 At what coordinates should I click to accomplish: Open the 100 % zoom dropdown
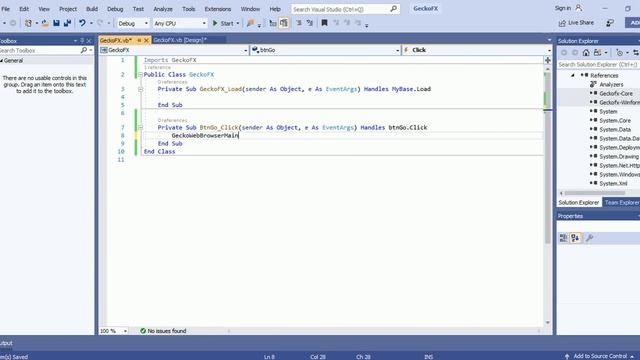click(113, 331)
